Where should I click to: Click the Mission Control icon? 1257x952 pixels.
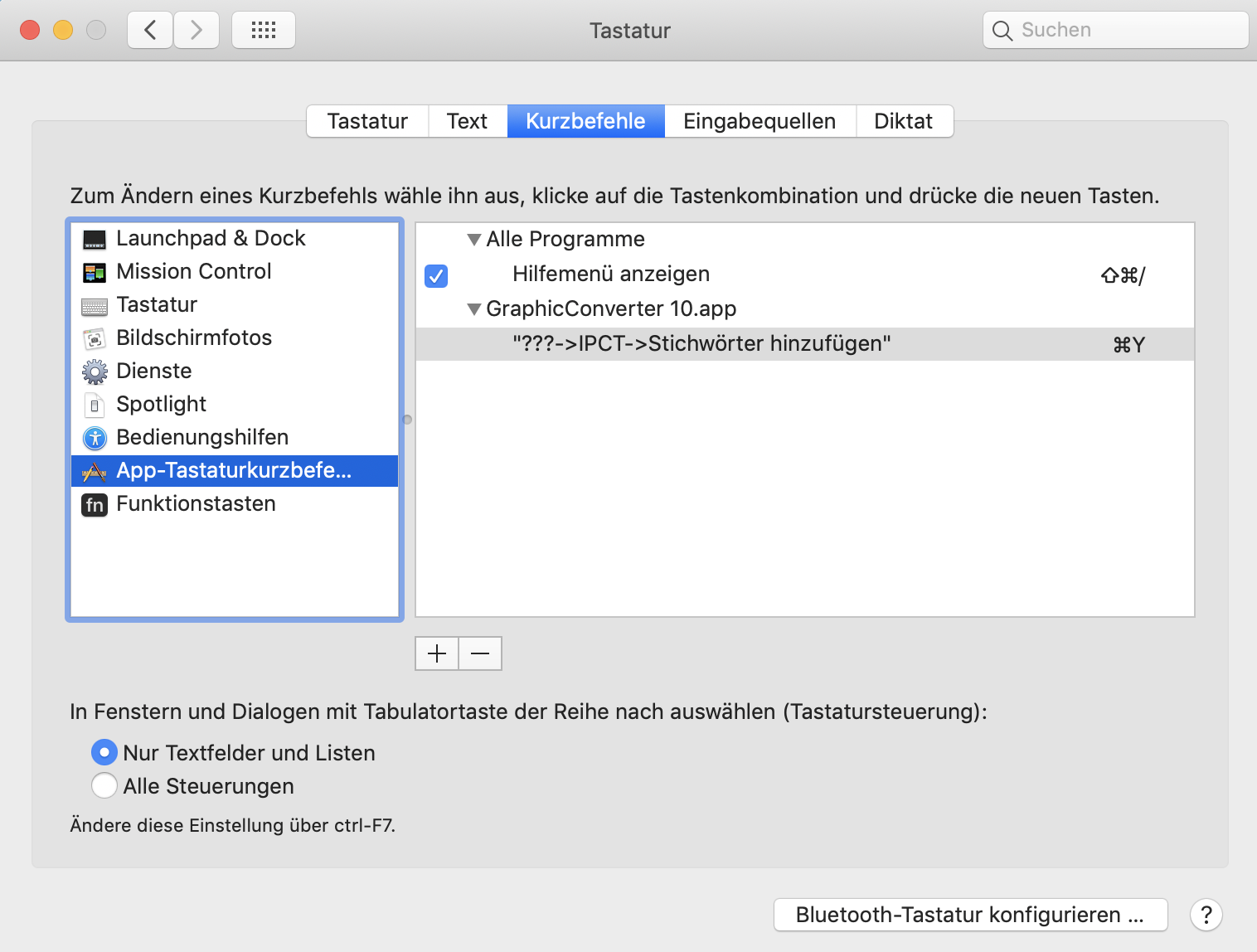pos(95,273)
